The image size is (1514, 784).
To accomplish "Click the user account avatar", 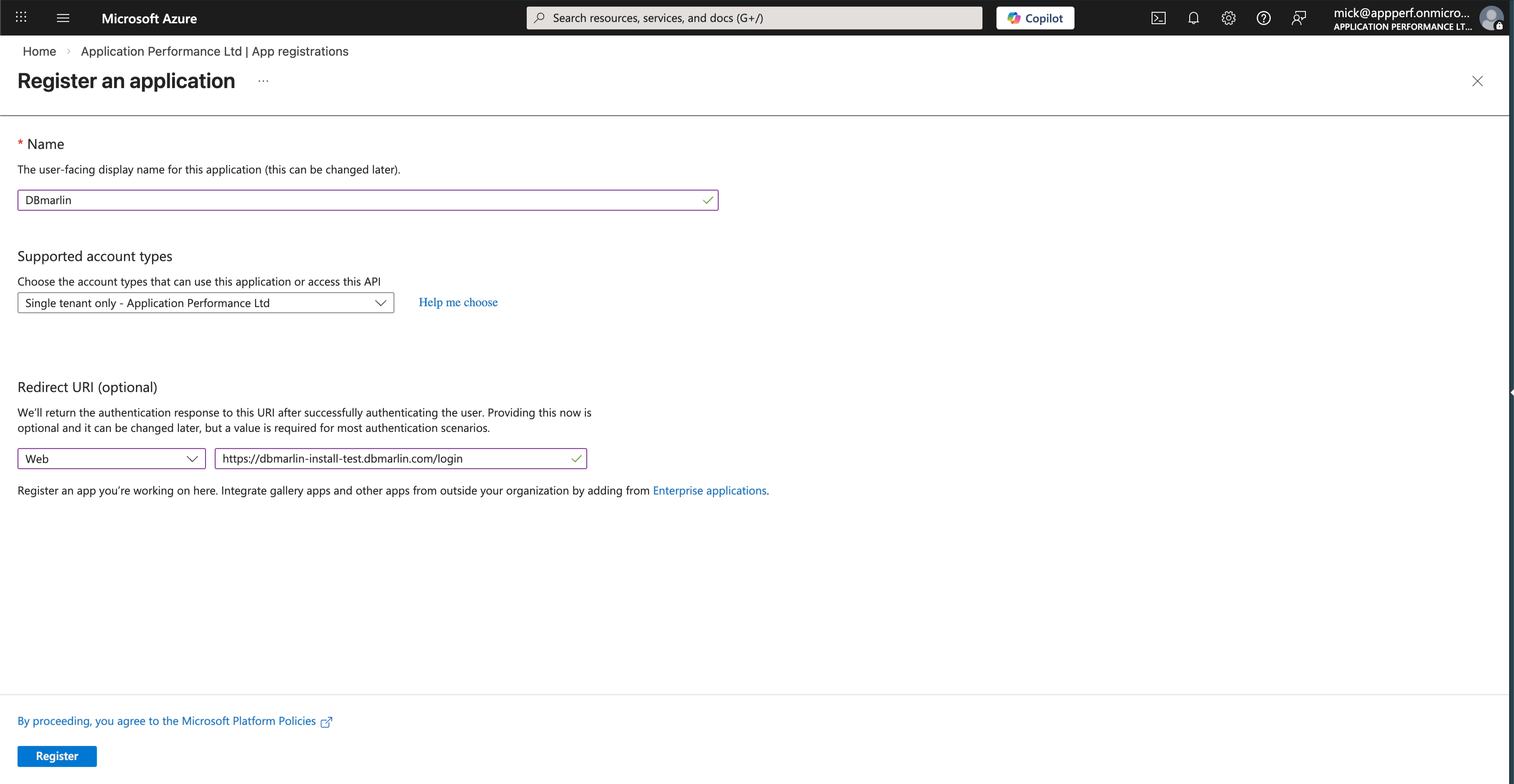I will [x=1490, y=18].
